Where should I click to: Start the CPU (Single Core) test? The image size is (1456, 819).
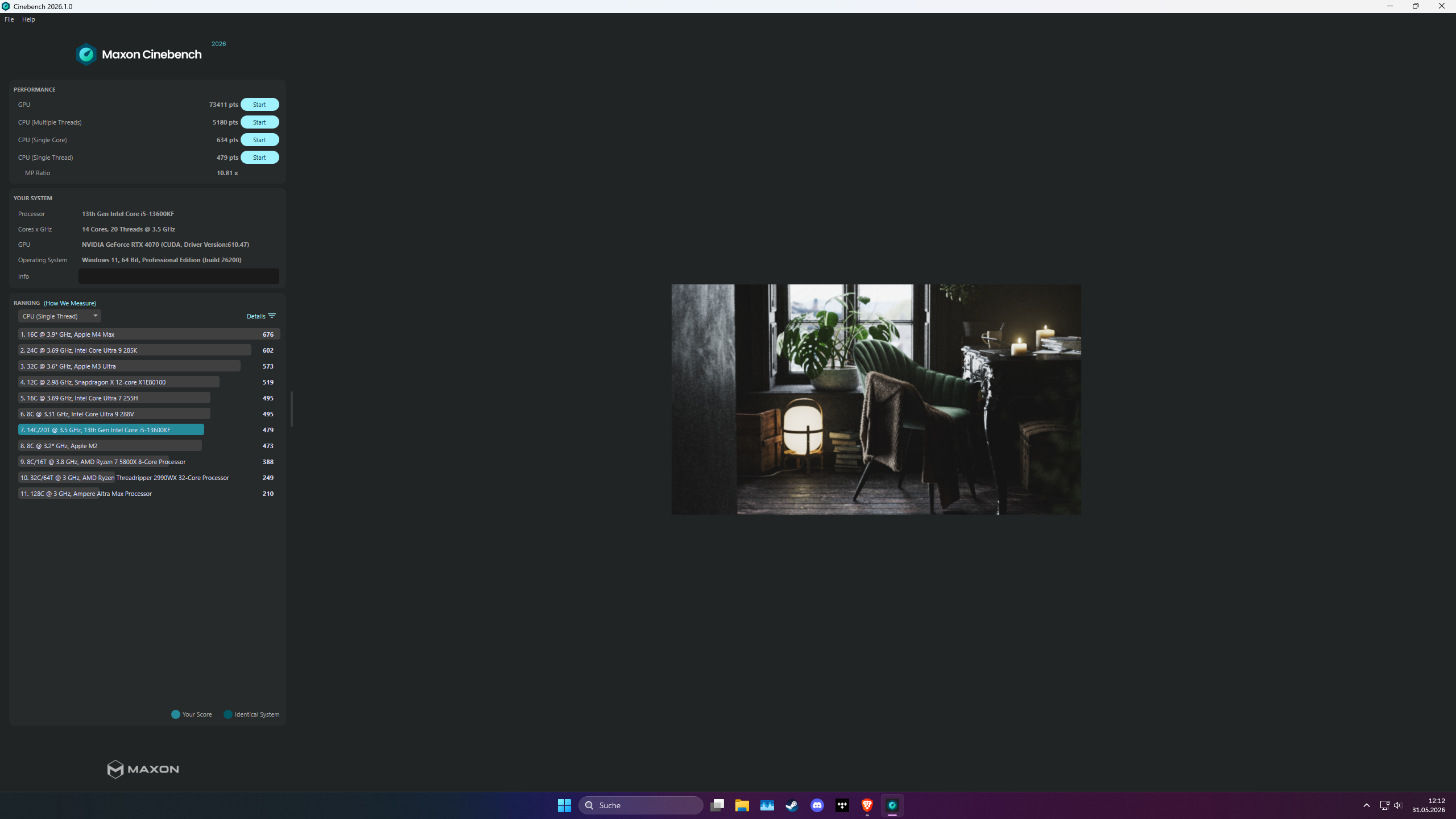coord(259,140)
